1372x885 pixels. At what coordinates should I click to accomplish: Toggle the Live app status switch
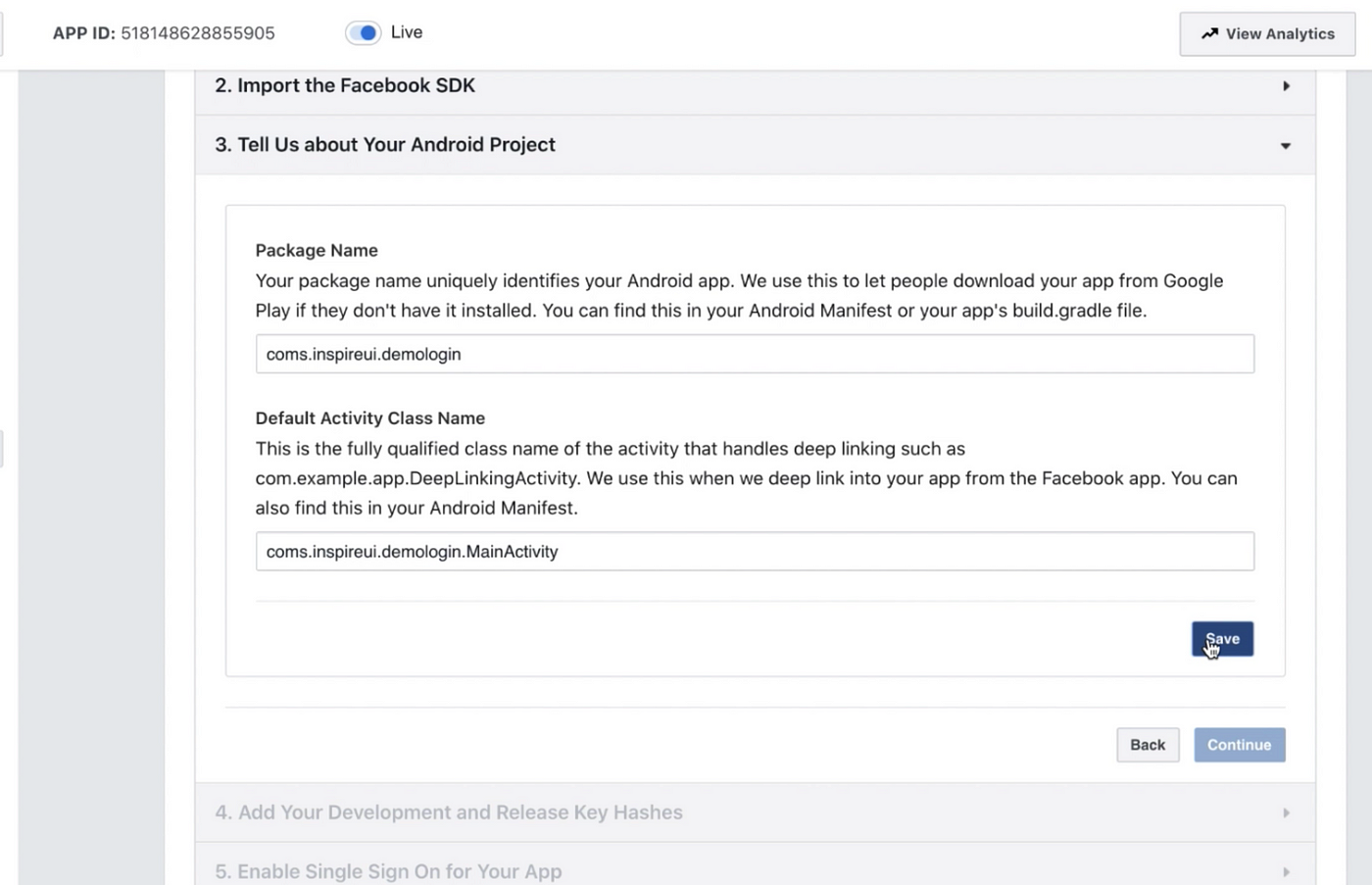point(363,32)
